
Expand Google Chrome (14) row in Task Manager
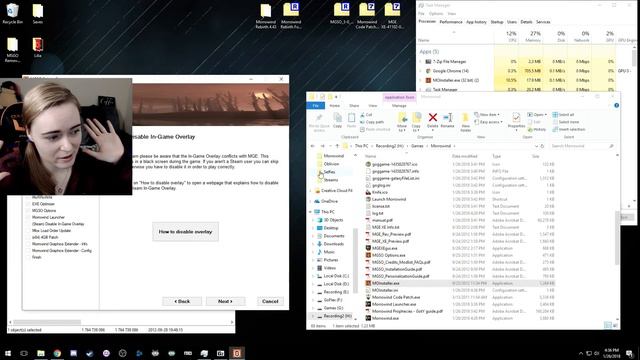420,71
